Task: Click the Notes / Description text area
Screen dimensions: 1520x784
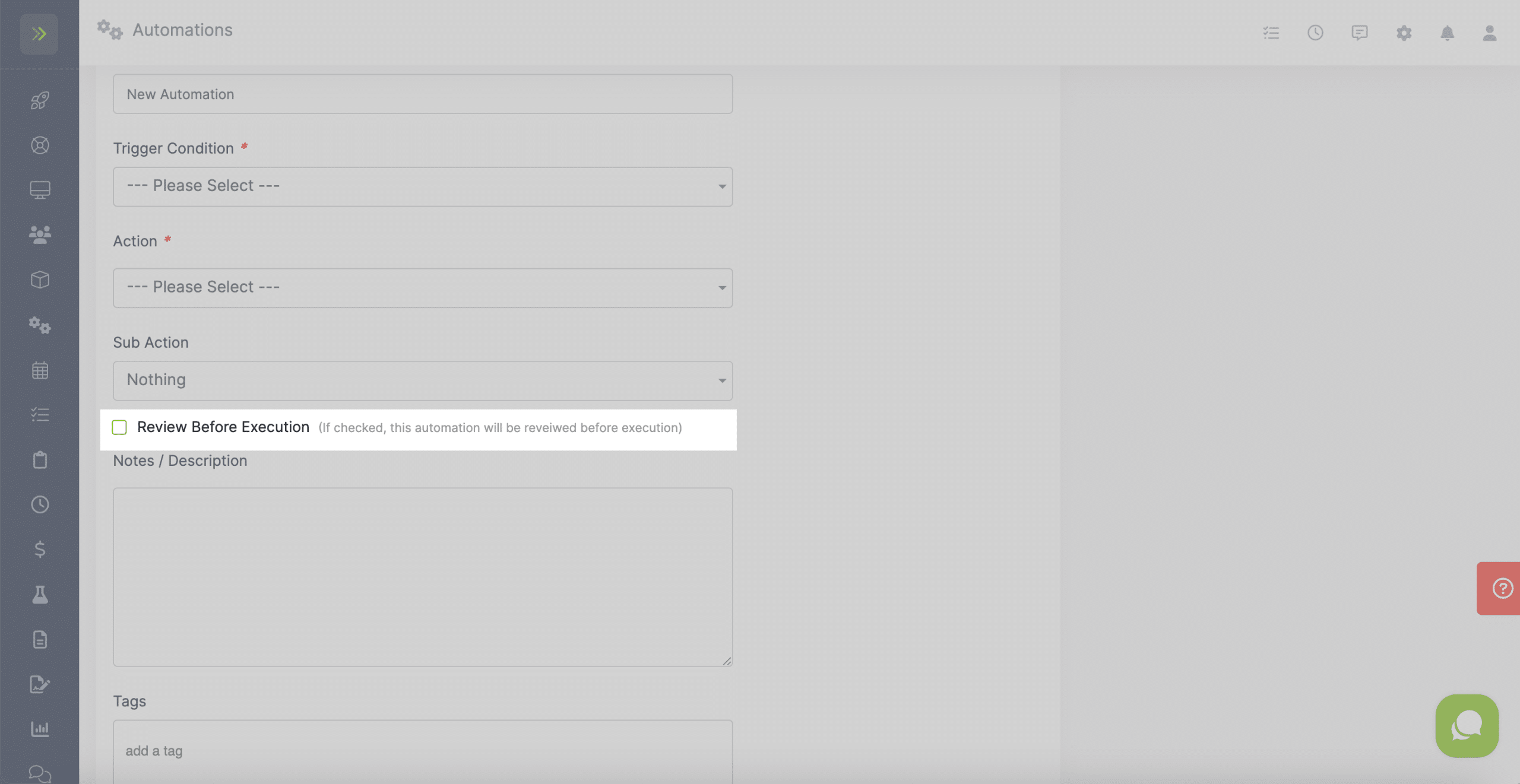Action: point(423,577)
